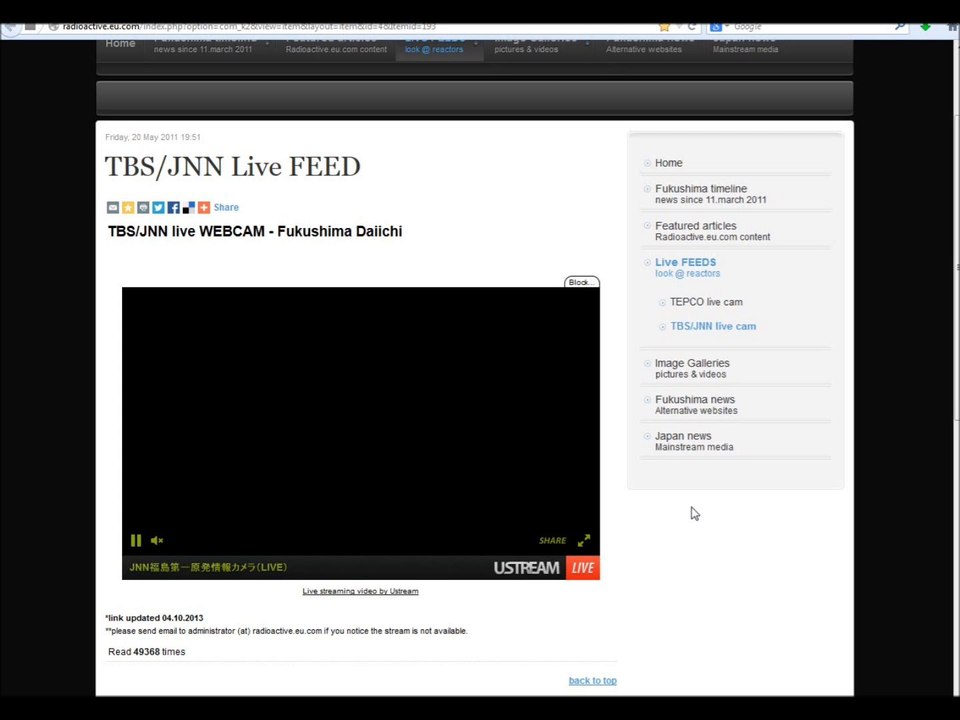
Task: Open the top nav tab reading Alternative websites
Action: [x=643, y=49]
